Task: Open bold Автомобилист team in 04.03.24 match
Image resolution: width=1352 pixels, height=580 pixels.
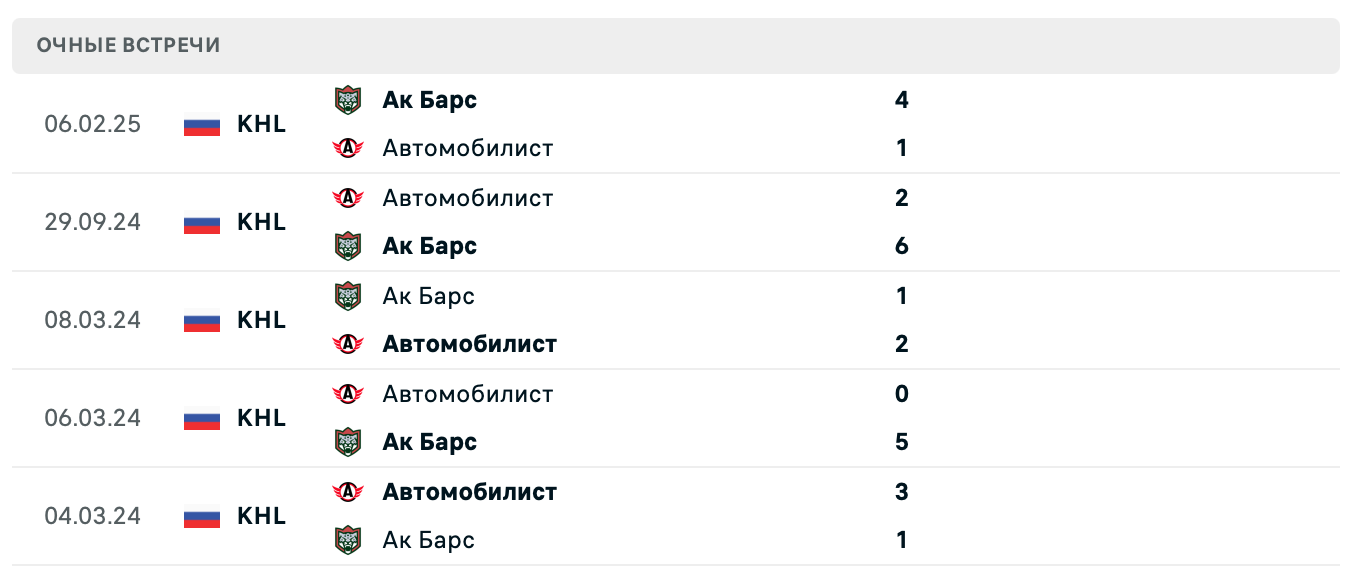Action: [x=469, y=492]
